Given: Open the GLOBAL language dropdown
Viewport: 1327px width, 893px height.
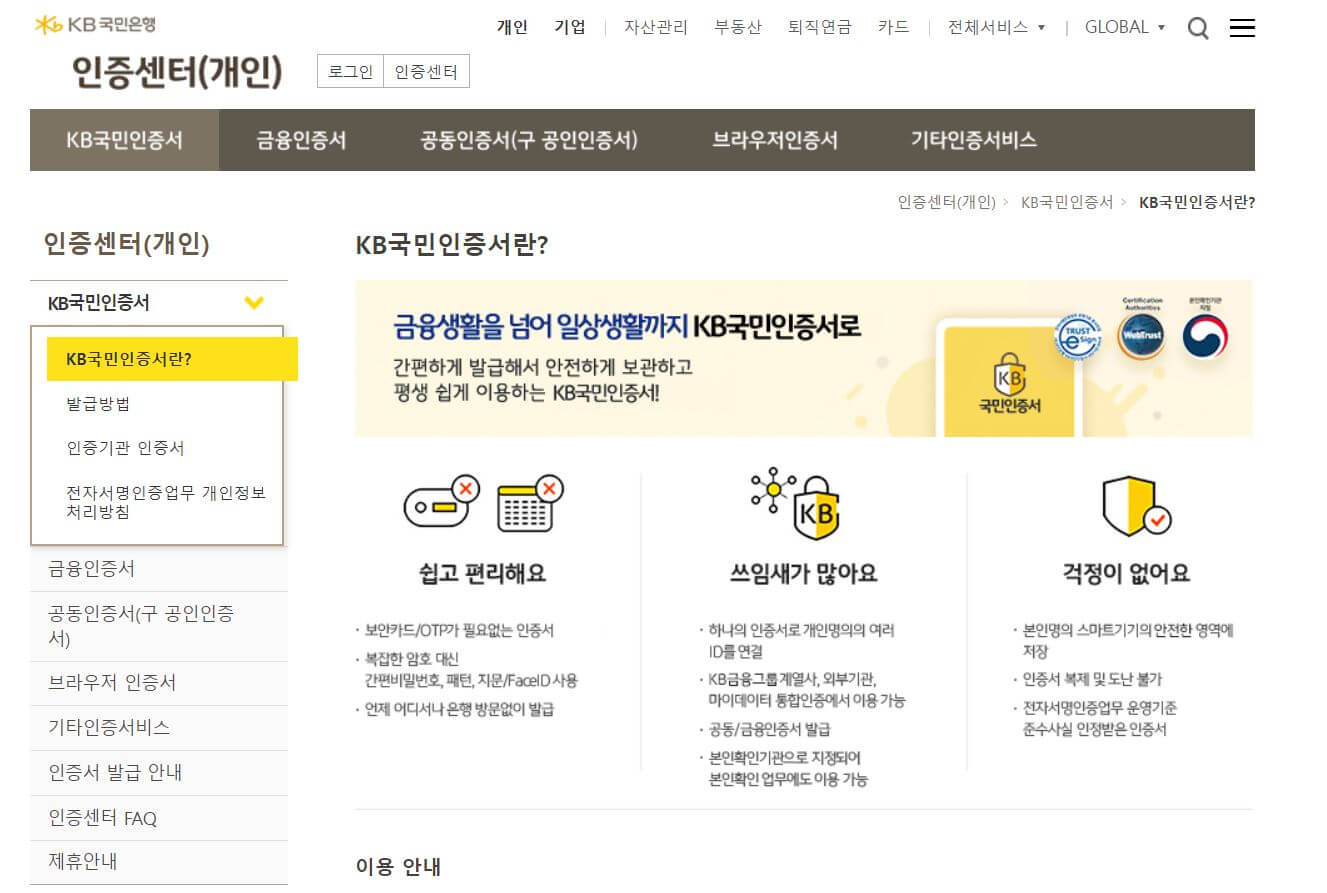Looking at the screenshot, I should tap(1124, 28).
